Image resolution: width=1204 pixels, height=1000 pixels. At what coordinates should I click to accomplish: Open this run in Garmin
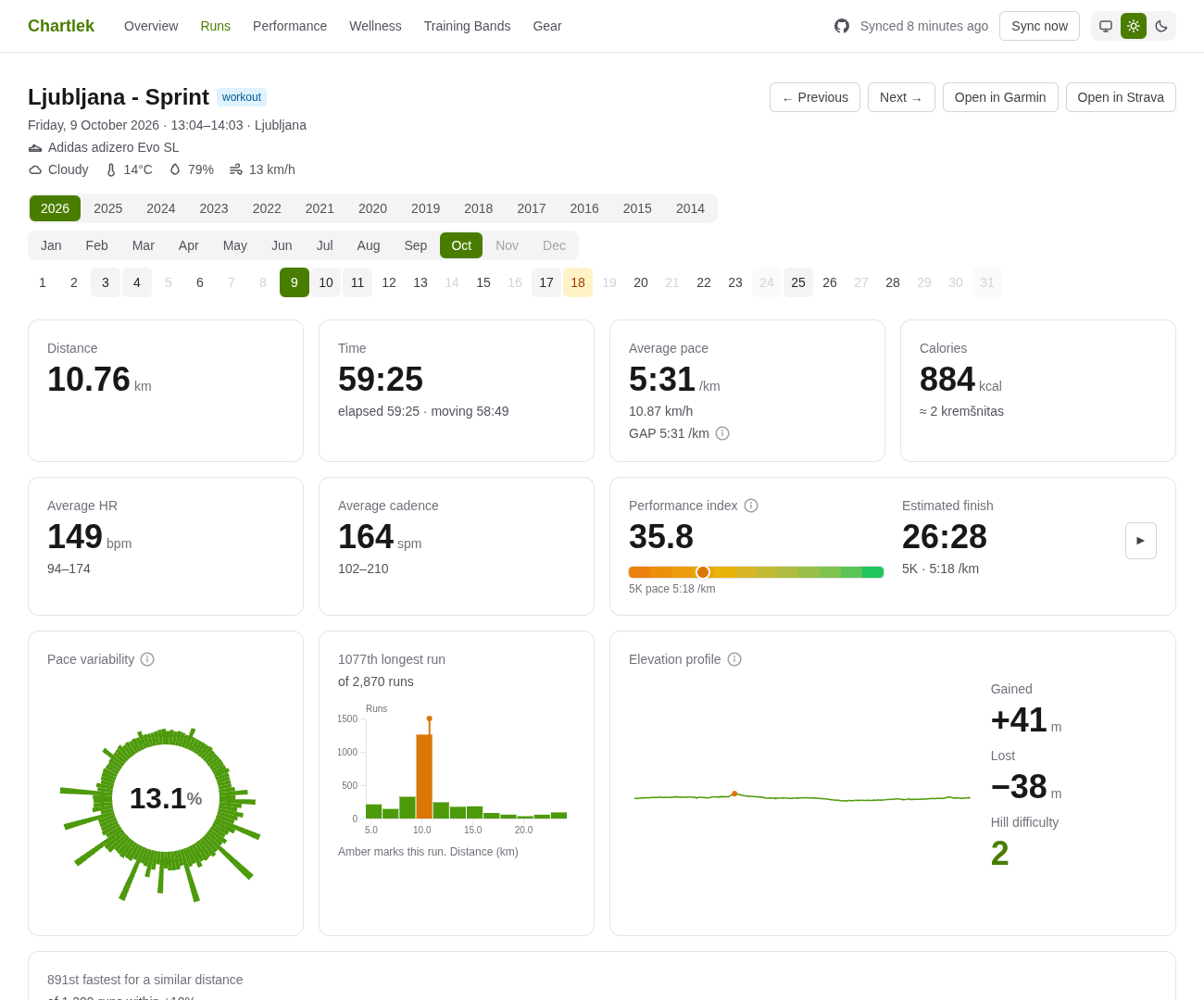point(1000,97)
